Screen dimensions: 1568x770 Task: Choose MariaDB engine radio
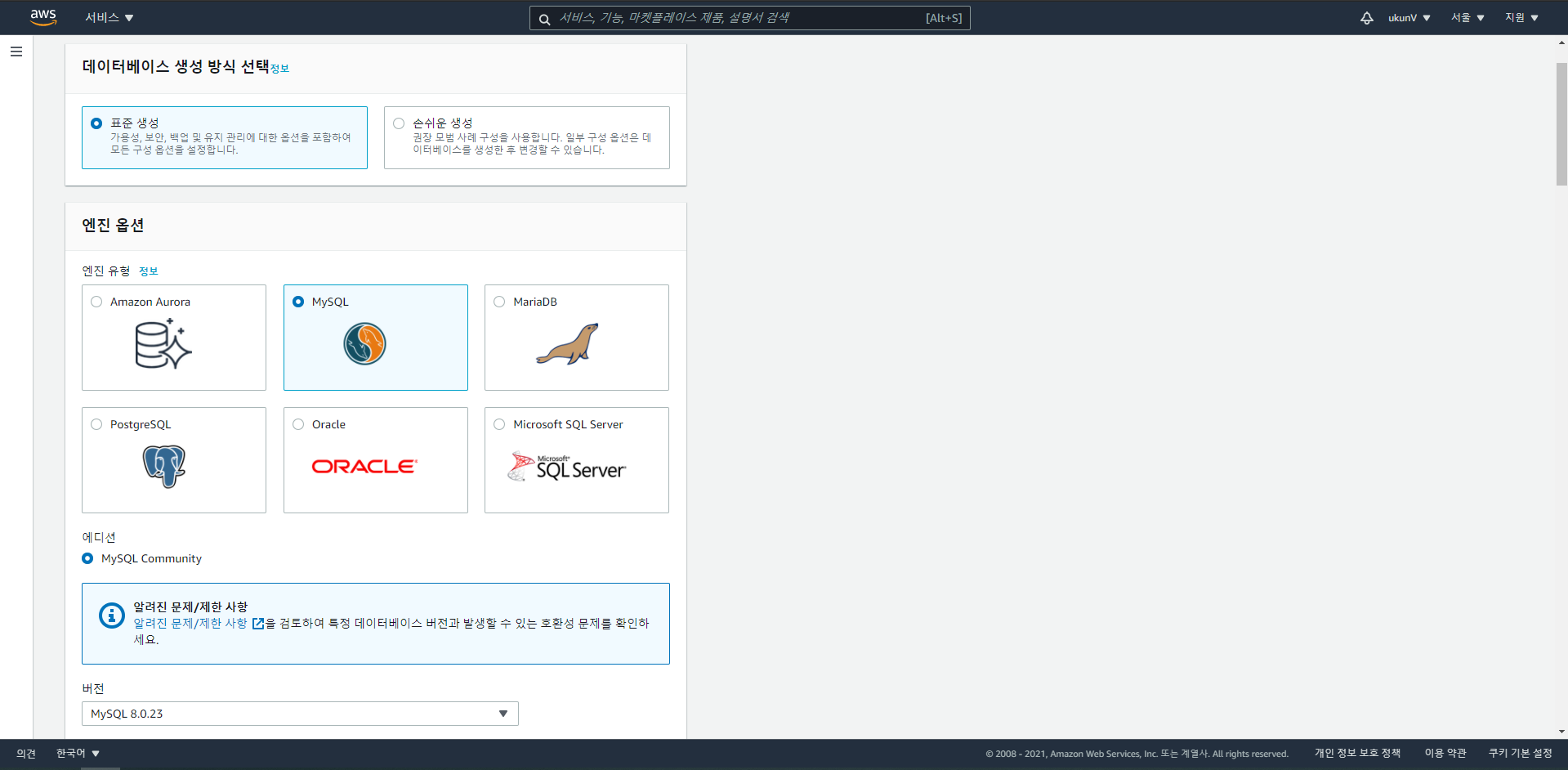pyautogui.click(x=499, y=302)
